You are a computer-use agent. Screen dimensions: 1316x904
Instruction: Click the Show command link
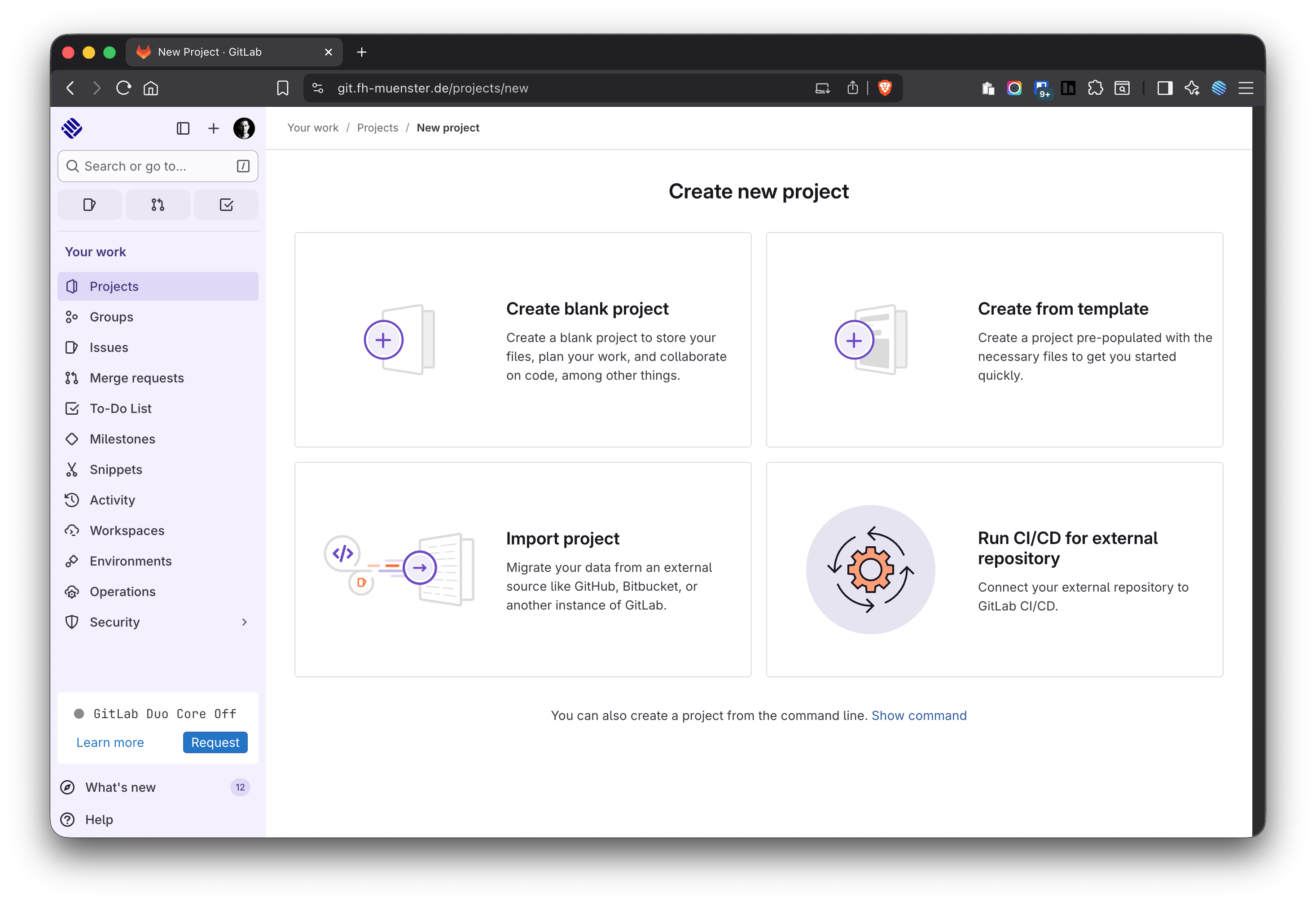click(x=918, y=715)
